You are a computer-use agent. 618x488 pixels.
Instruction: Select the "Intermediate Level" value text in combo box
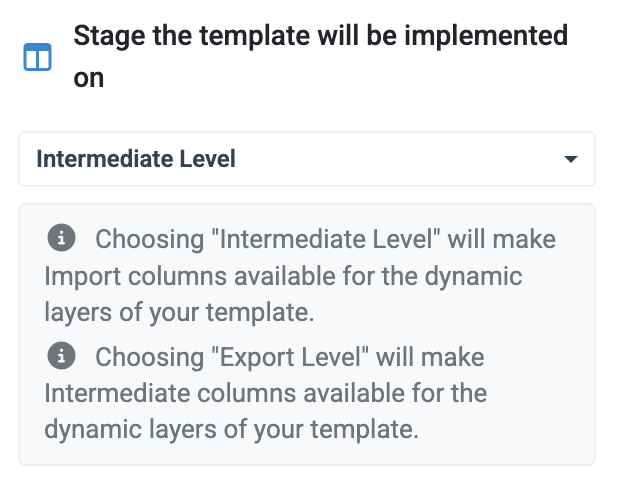136,159
